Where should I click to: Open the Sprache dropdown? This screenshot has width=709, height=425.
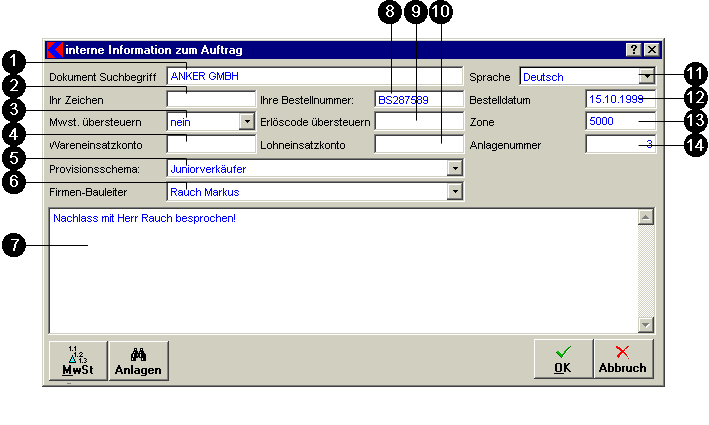pos(647,76)
